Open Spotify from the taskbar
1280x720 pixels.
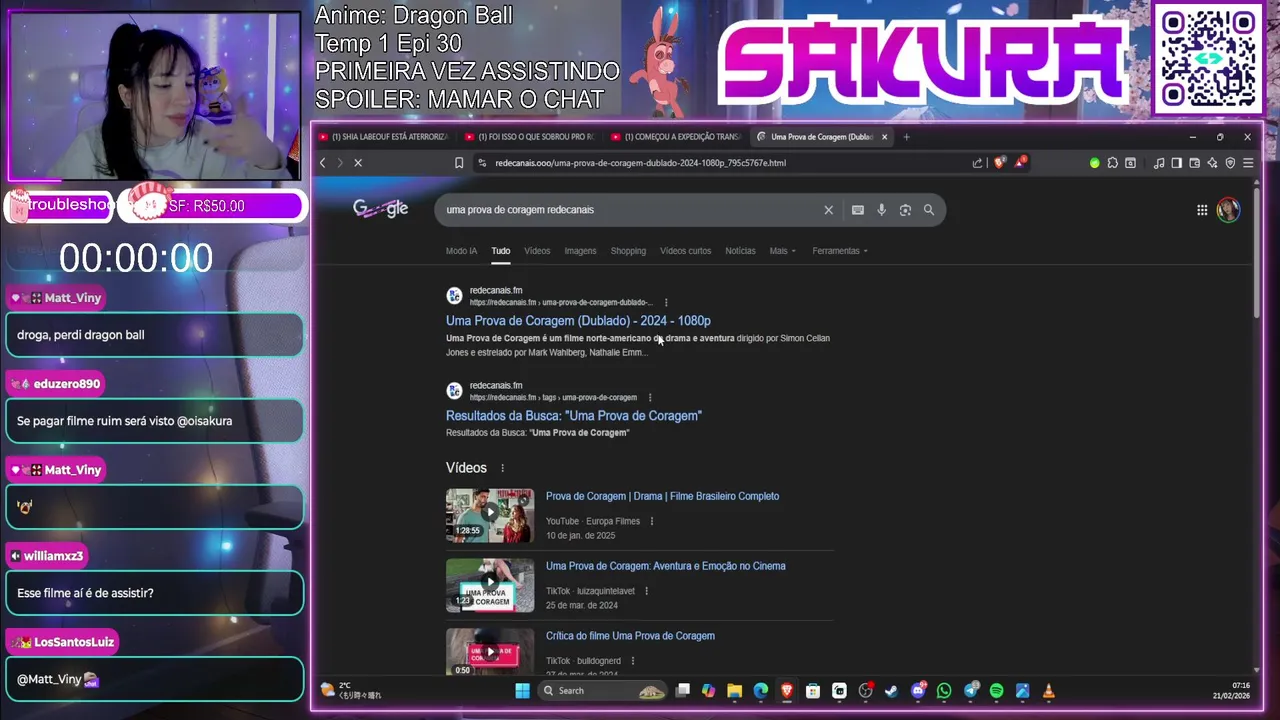[996, 691]
